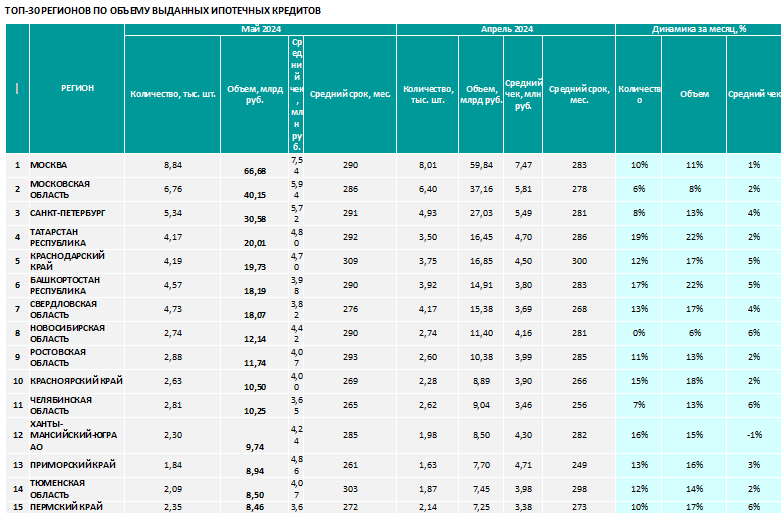Click the 'ЧЕЛЯБИНСКАЯ ОБЛАСТЬ' region cell
This screenshot has width=781, height=513.
(x=77, y=405)
